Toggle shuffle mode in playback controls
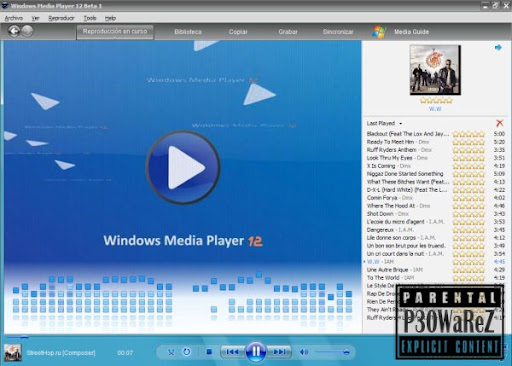The width and height of the screenshot is (512, 366). 171,352
